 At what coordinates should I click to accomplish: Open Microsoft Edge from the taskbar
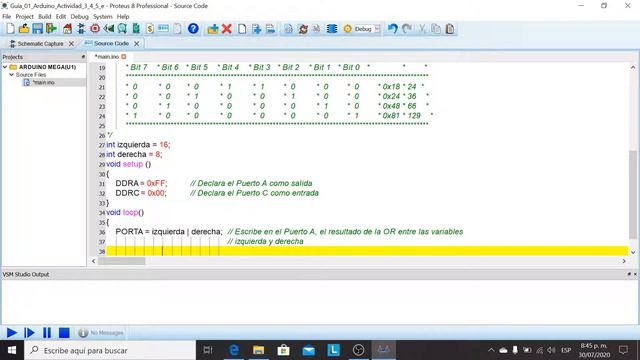tap(234, 350)
